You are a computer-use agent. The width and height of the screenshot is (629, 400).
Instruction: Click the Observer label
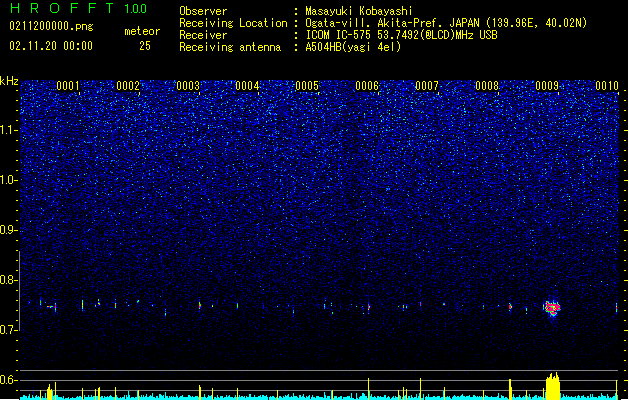click(x=203, y=11)
